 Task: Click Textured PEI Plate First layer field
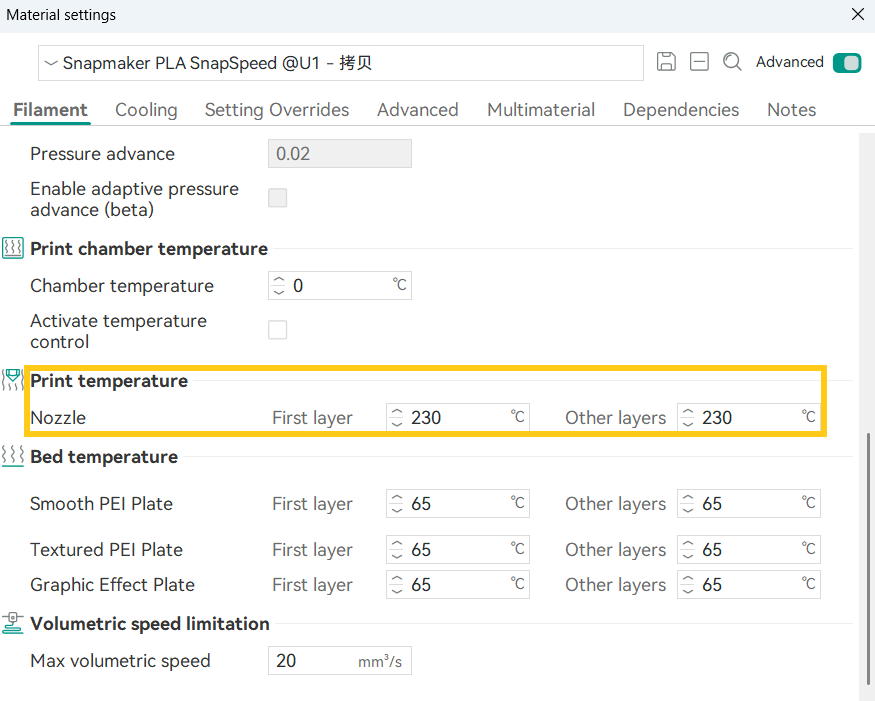pos(458,550)
